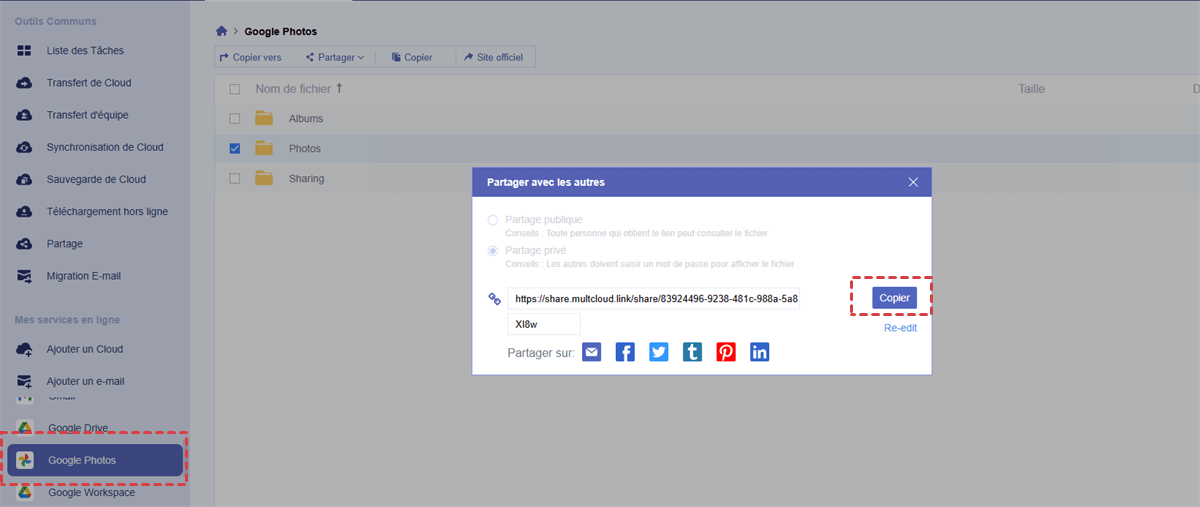The width and height of the screenshot is (1200, 507).
Task: Click the Albums folder icon
Action: click(x=264, y=118)
